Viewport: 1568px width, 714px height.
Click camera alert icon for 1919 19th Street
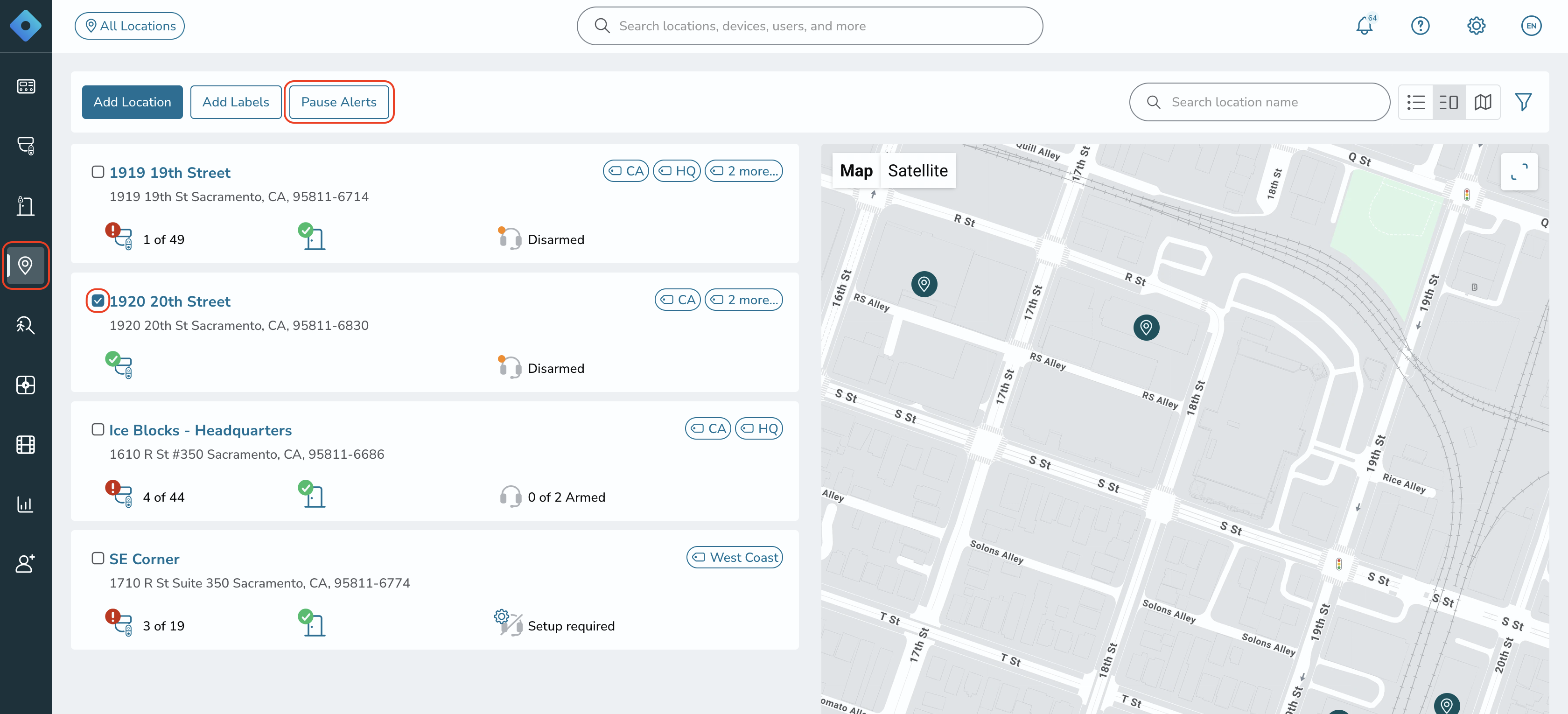tap(119, 236)
